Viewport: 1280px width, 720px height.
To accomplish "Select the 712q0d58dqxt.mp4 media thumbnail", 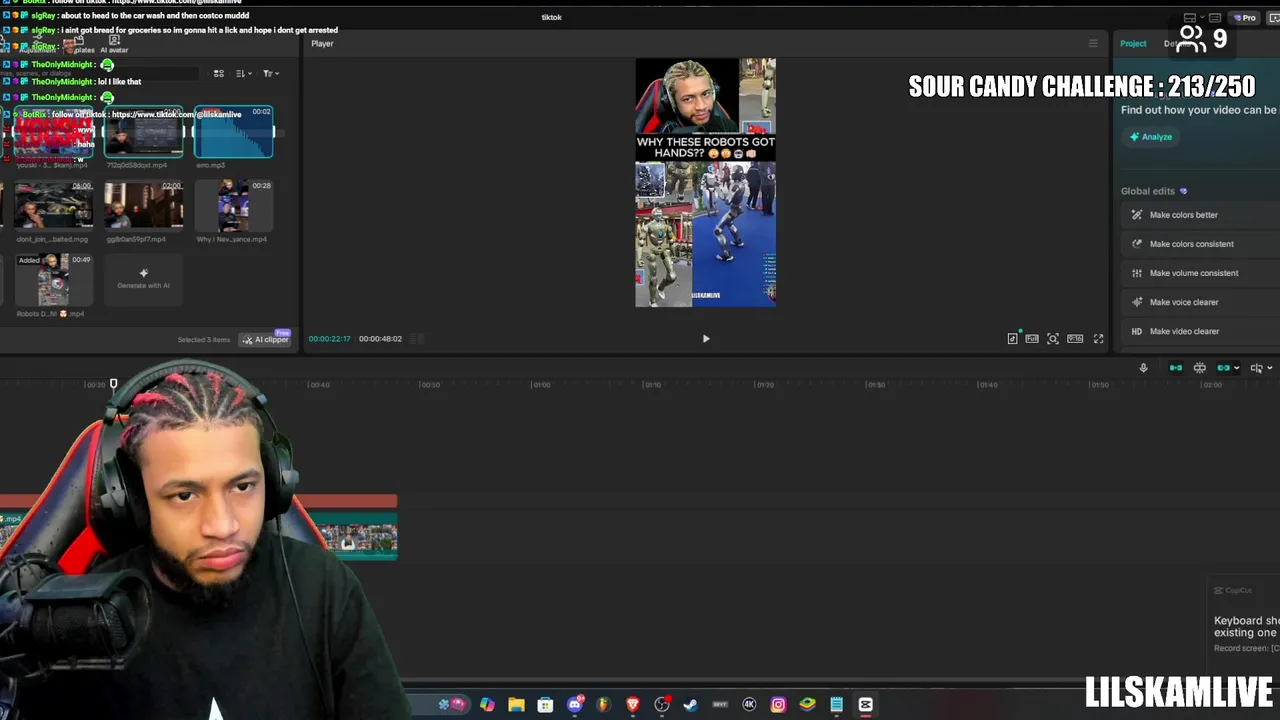I will coord(143,132).
